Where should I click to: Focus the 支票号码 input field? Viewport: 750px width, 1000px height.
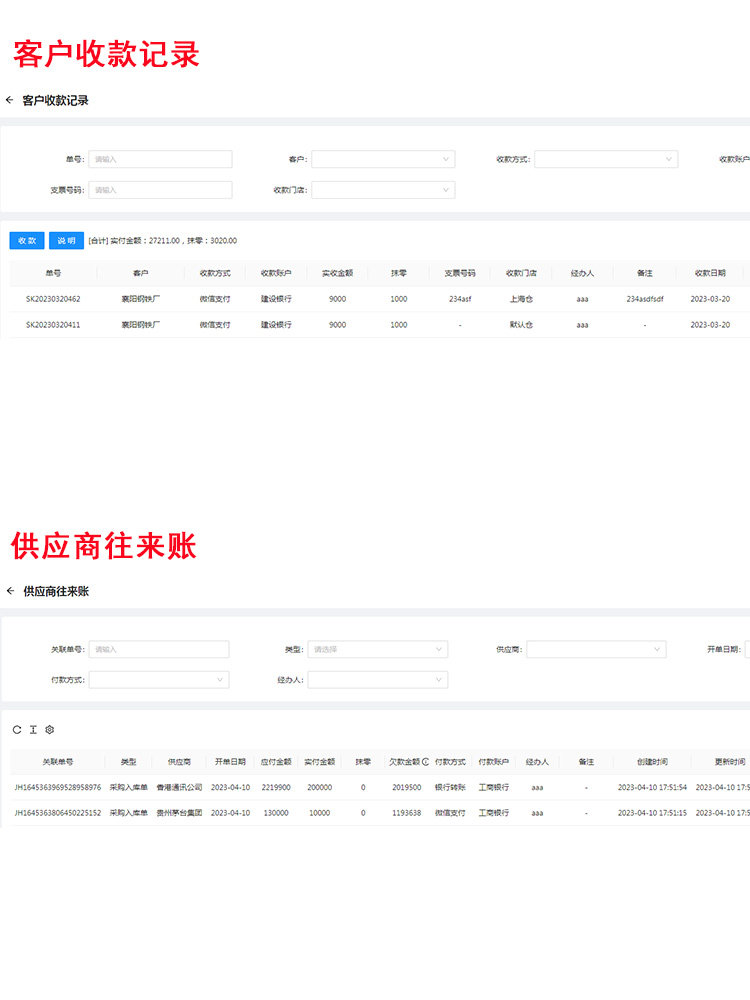[x=160, y=189]
